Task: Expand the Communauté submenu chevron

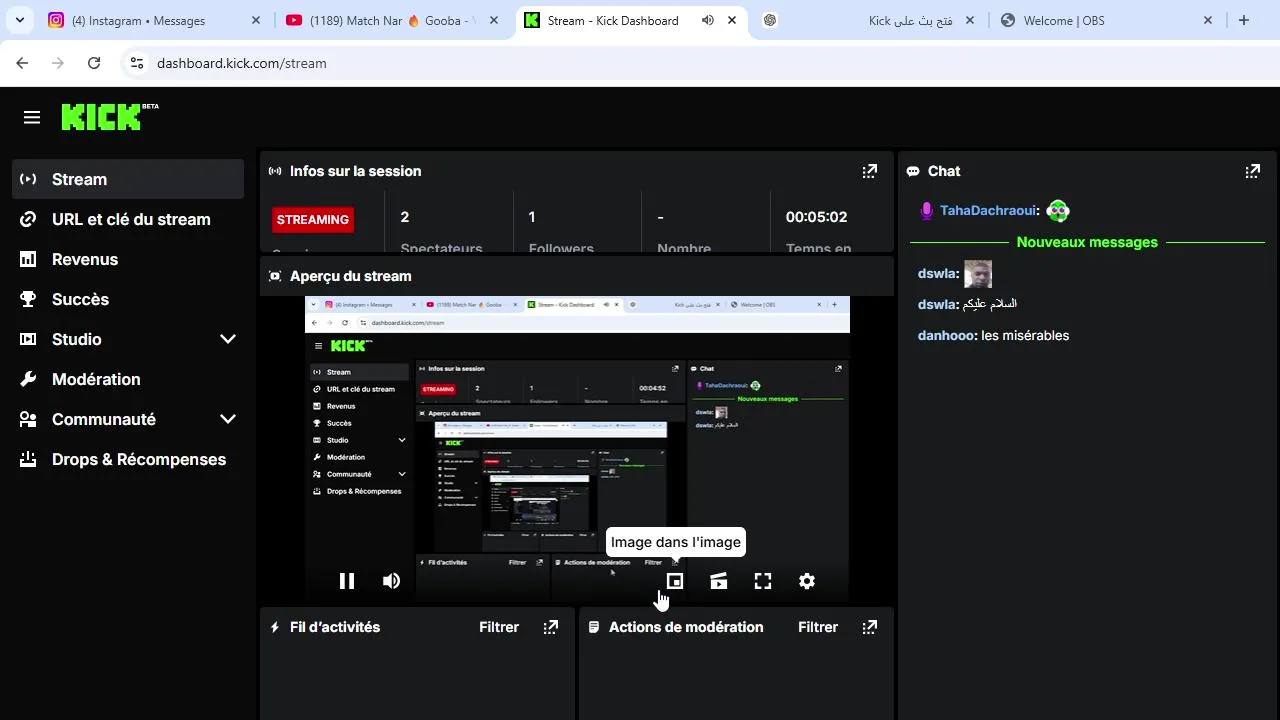Action: (228, 419)
